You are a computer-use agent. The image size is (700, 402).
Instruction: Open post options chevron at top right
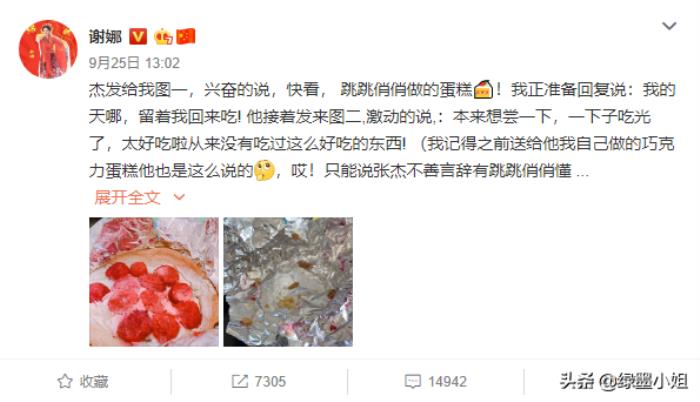669,26
